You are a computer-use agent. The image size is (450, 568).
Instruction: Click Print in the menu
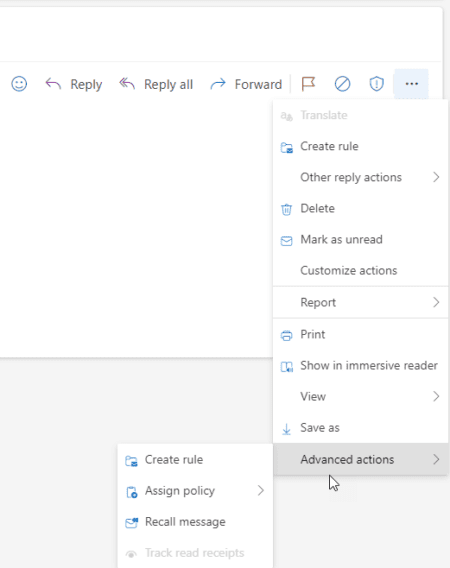361,334
